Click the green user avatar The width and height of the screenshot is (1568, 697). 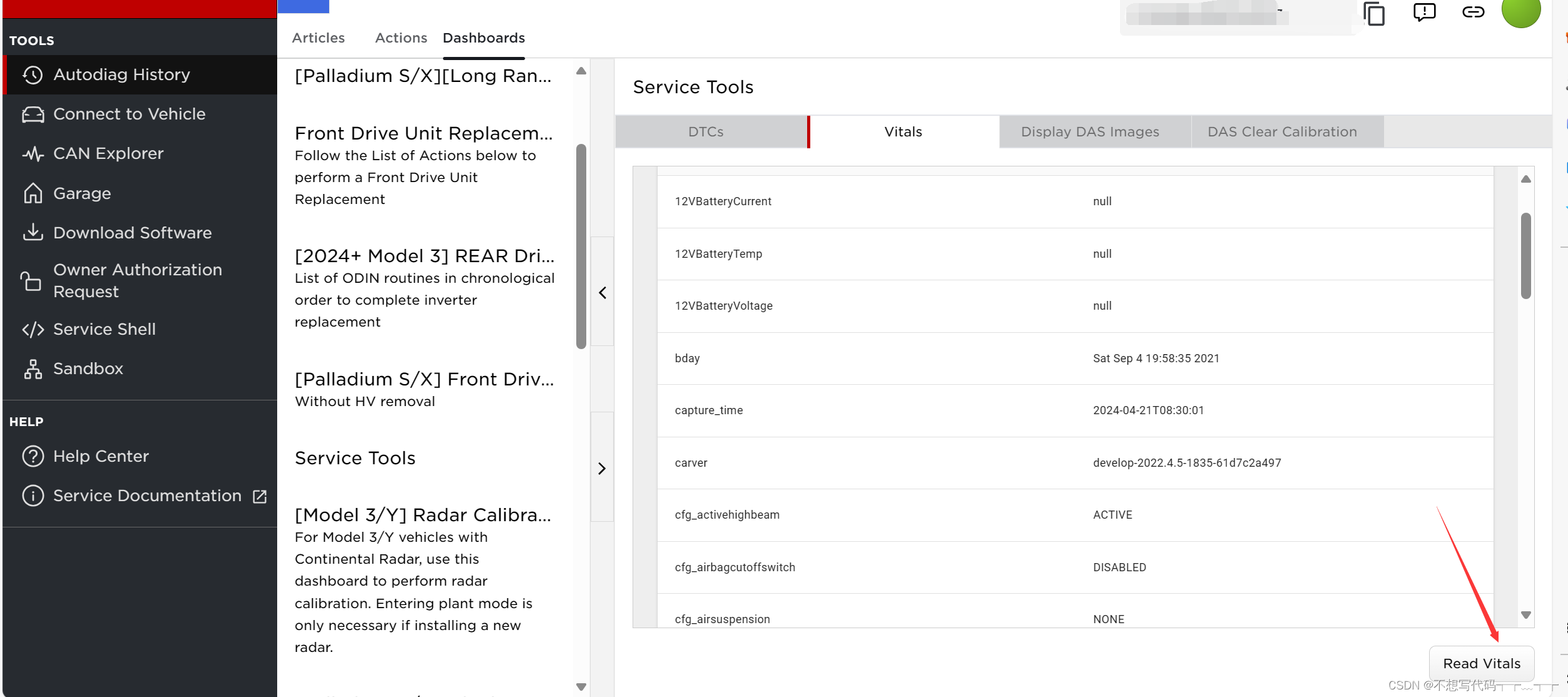[x=1520, y=11]
